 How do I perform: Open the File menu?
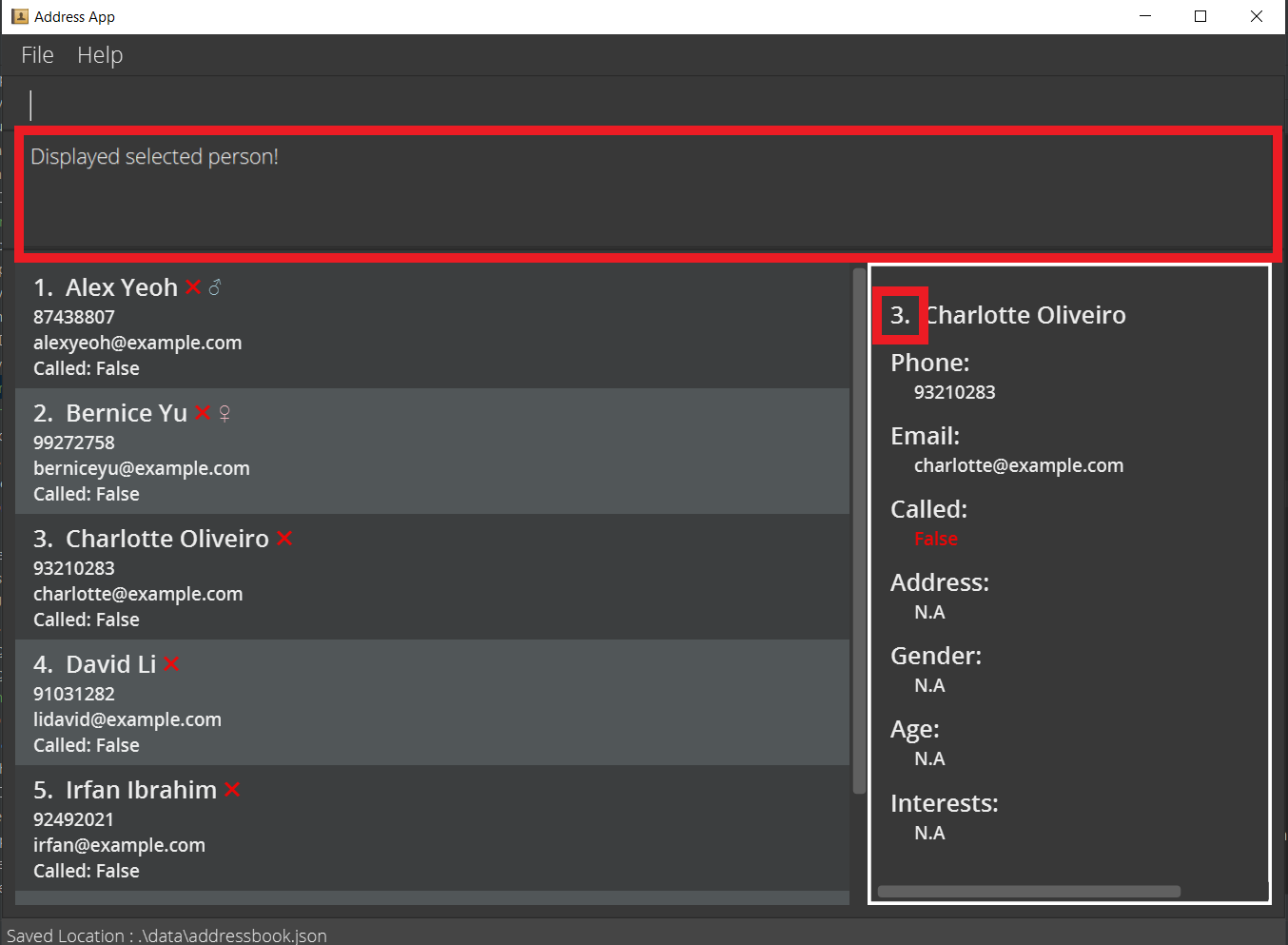click(x=37, y=55)
